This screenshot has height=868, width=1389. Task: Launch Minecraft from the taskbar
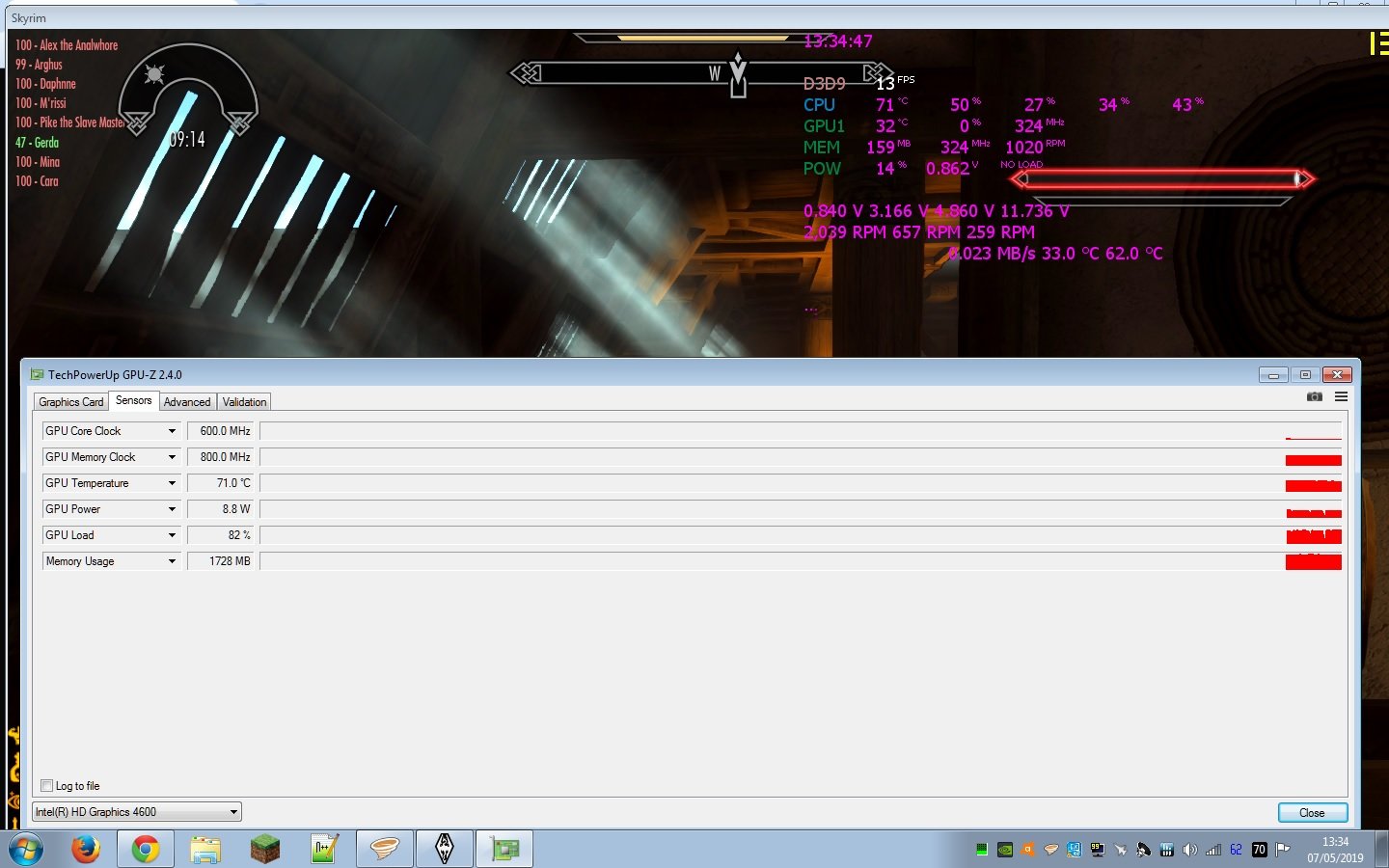pyautogui.click(x=264, y=850)
